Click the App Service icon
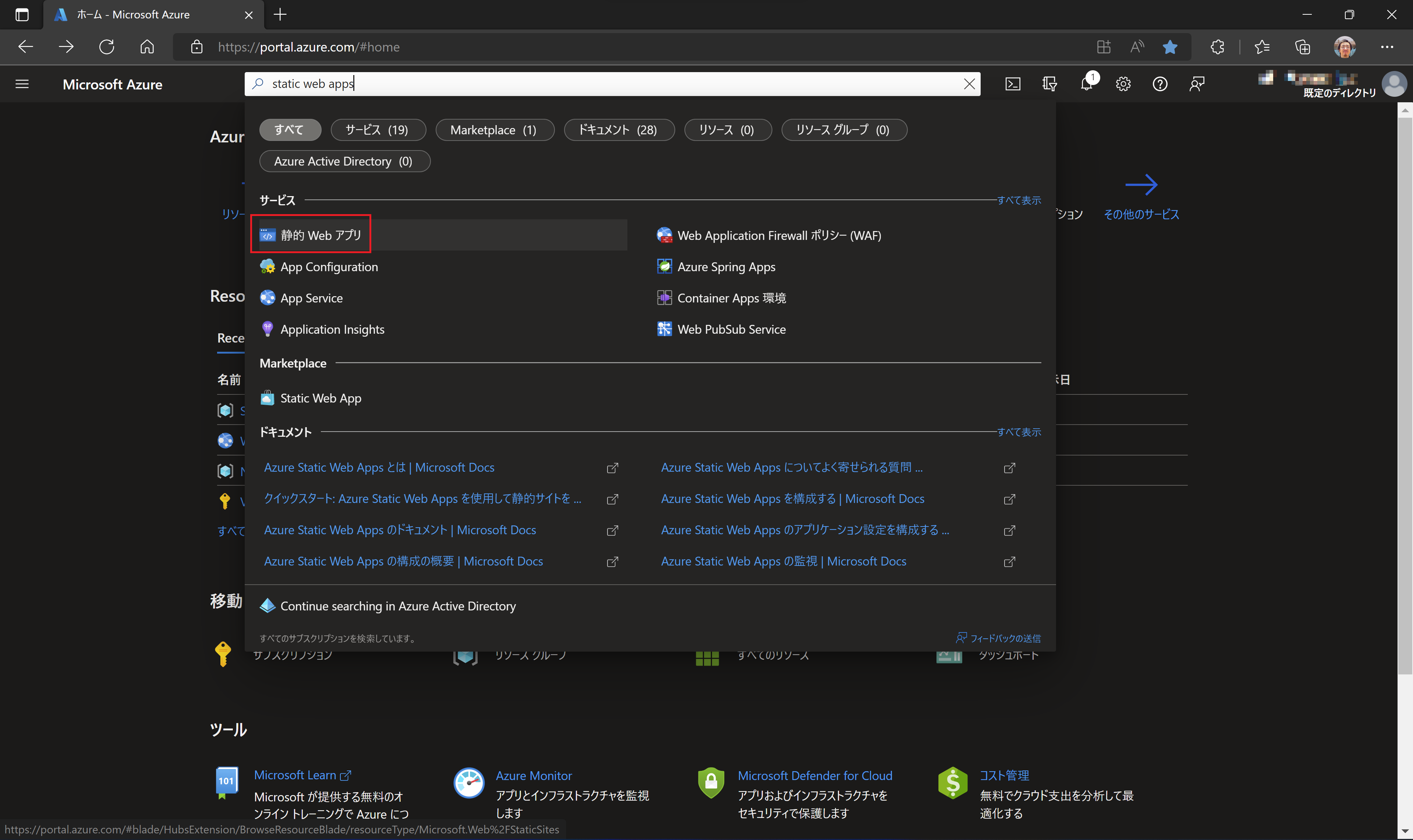Screen dimensions: 1413x840 click(267, 298)
